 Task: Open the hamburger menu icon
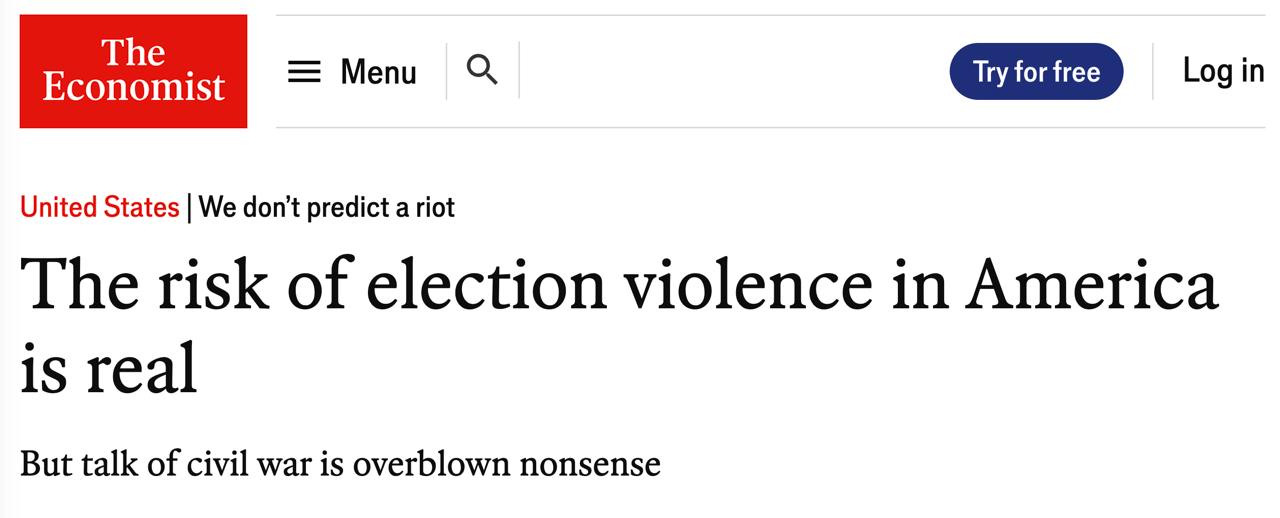[304, 72]
